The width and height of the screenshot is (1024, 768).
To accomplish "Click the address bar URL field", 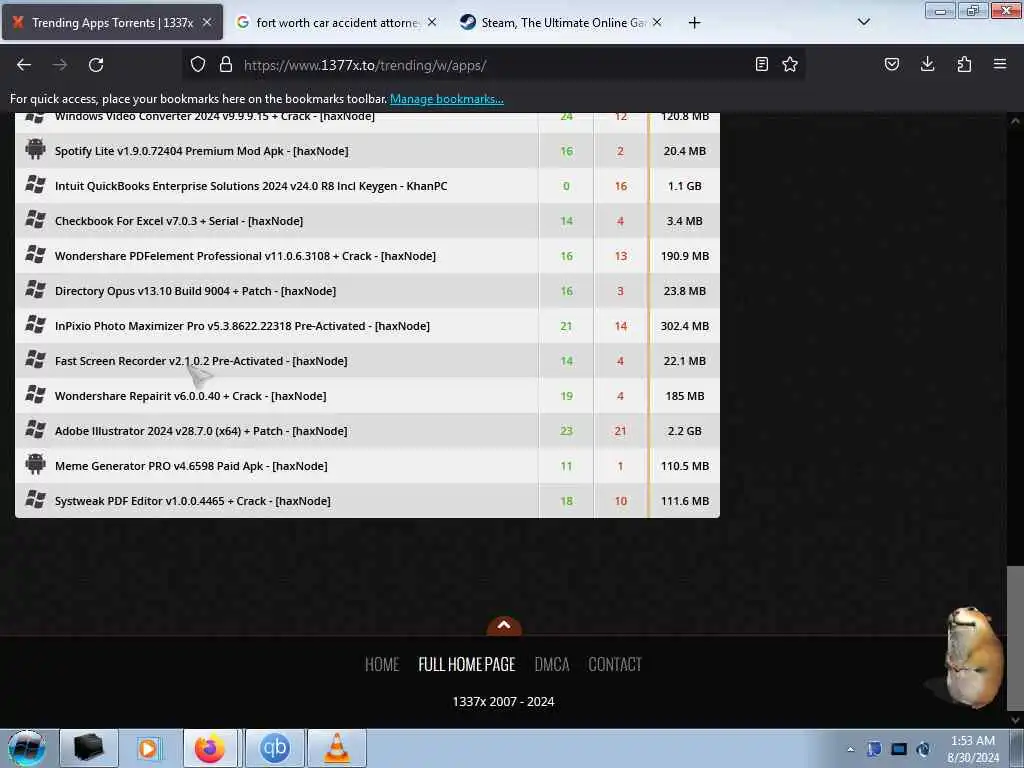I will click(x=493, y=65).
